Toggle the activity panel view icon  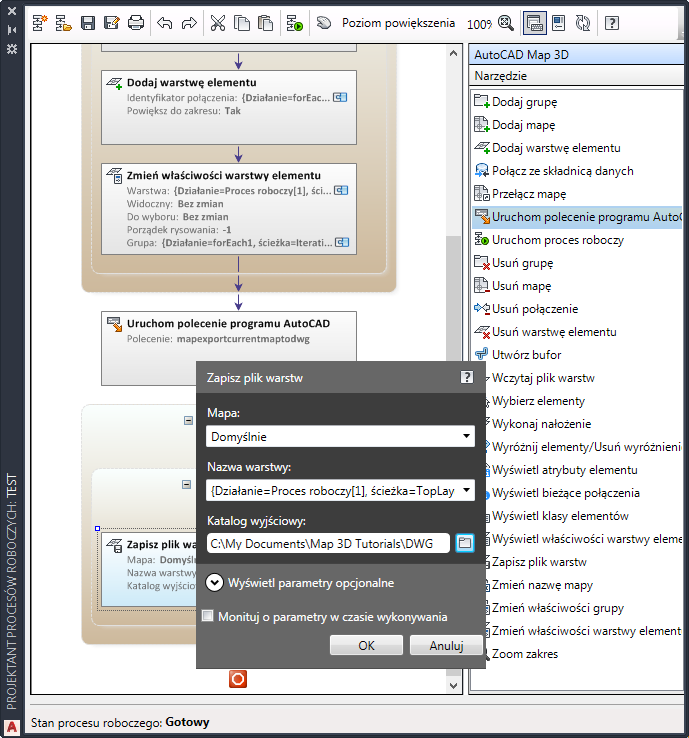535,23
